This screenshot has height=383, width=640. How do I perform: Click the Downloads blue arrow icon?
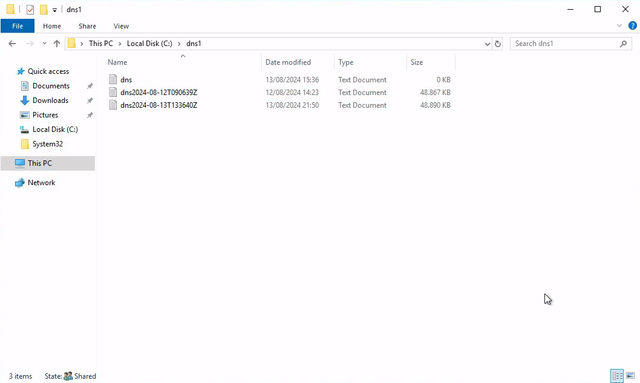tap(24, 100)
